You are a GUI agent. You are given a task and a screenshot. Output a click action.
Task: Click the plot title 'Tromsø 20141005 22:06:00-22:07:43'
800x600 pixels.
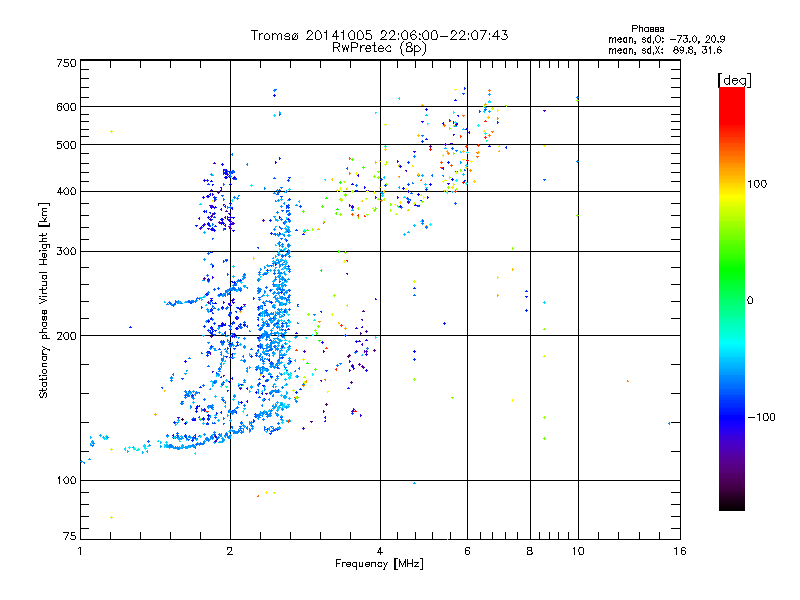coord(379,35)
